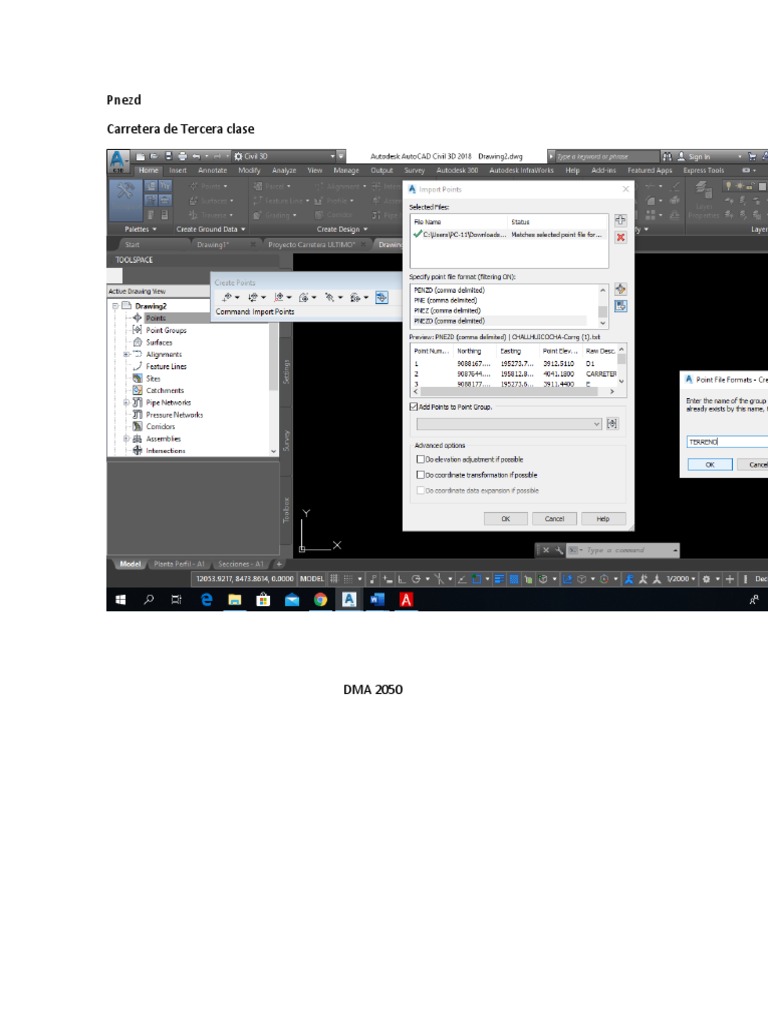
Task: Click the Undo arrow in Quick Access toolbar
Action: click(x=196, y=157)
